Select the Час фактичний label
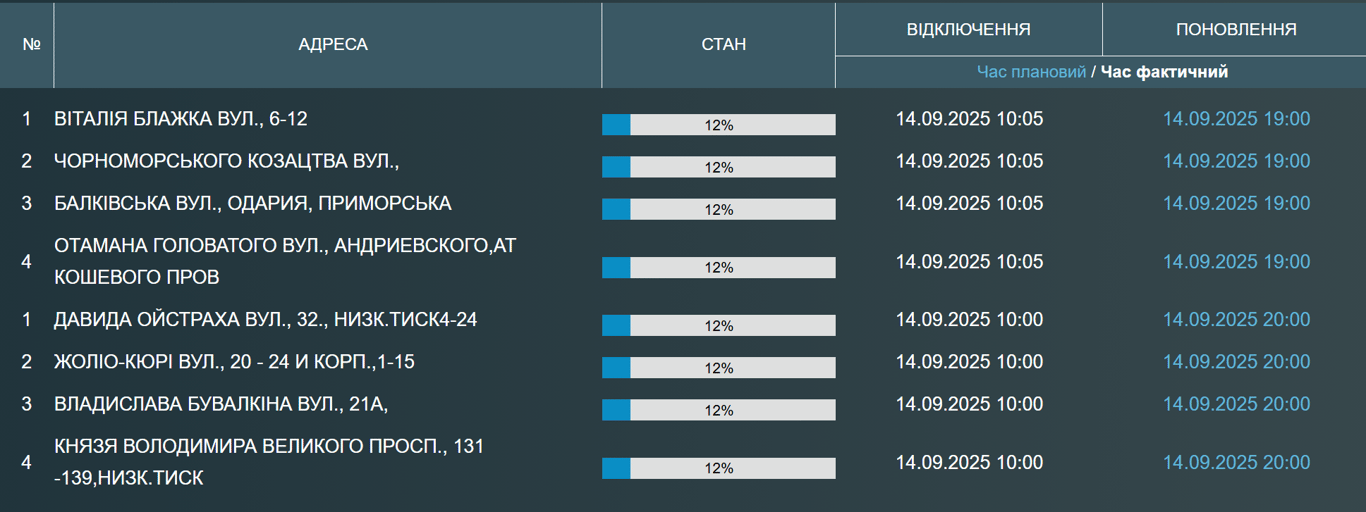 (x=1165, y=72)
